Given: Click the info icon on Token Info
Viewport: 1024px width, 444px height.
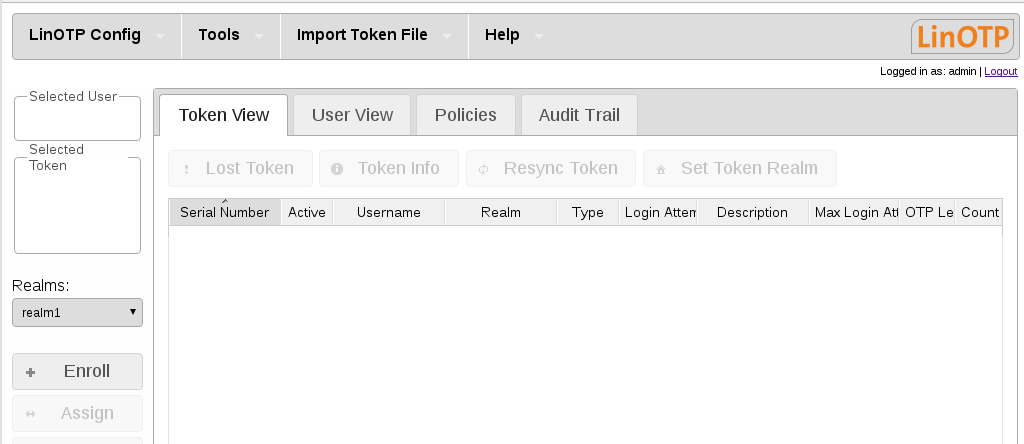Looking at the screenshot, I should click(x=337, y=169).
